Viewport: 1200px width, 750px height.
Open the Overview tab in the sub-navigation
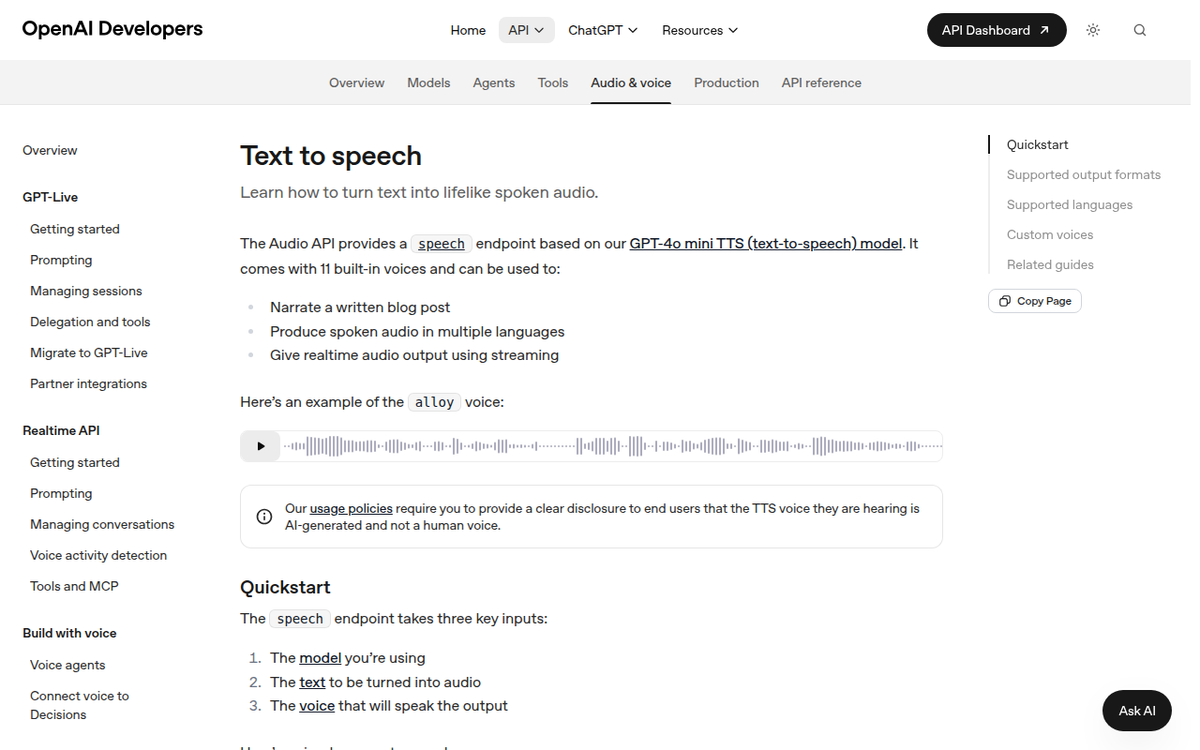coord(357,83)
